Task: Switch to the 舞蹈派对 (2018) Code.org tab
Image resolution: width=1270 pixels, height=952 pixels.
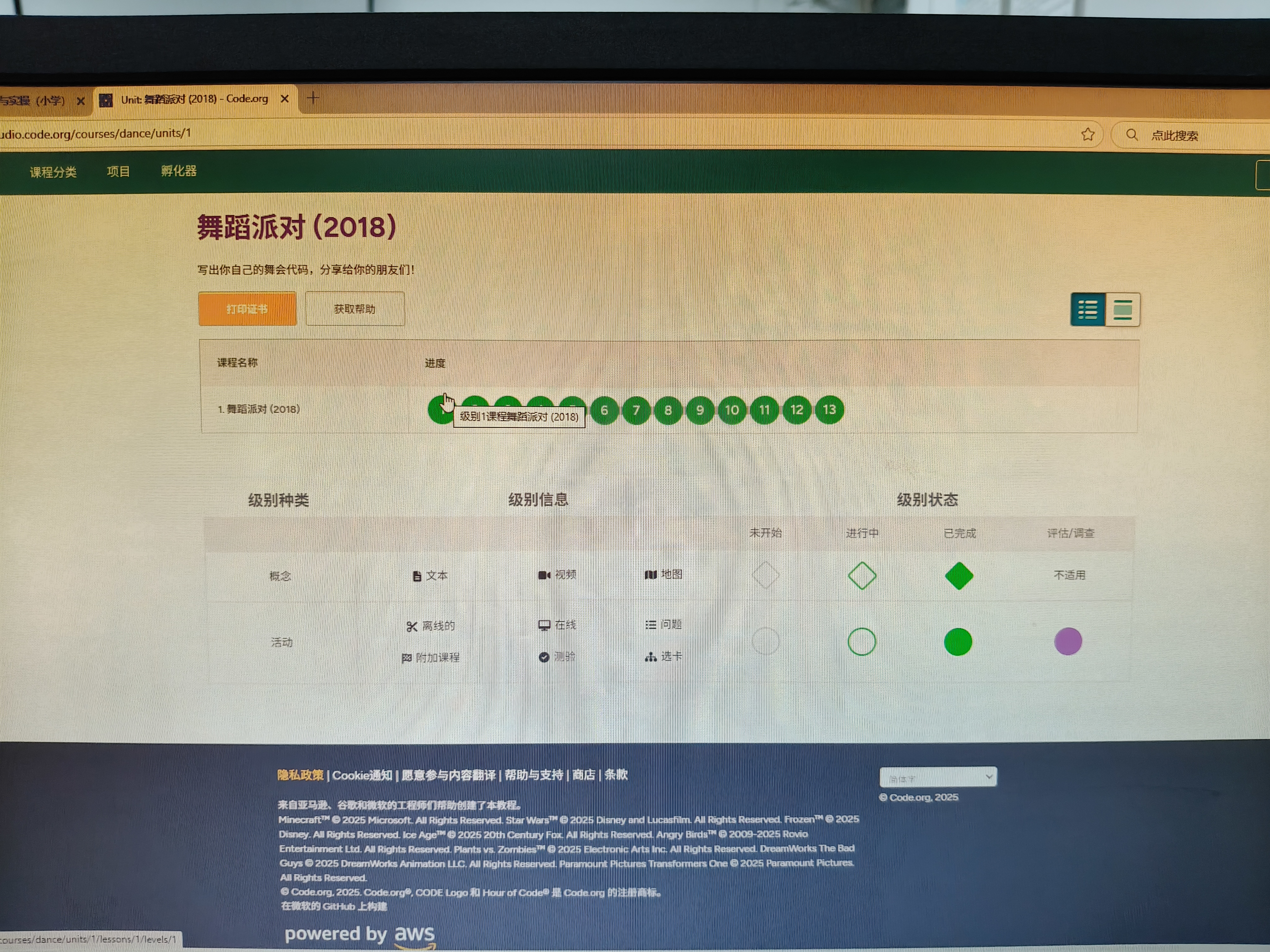Action: coord(195,99)
